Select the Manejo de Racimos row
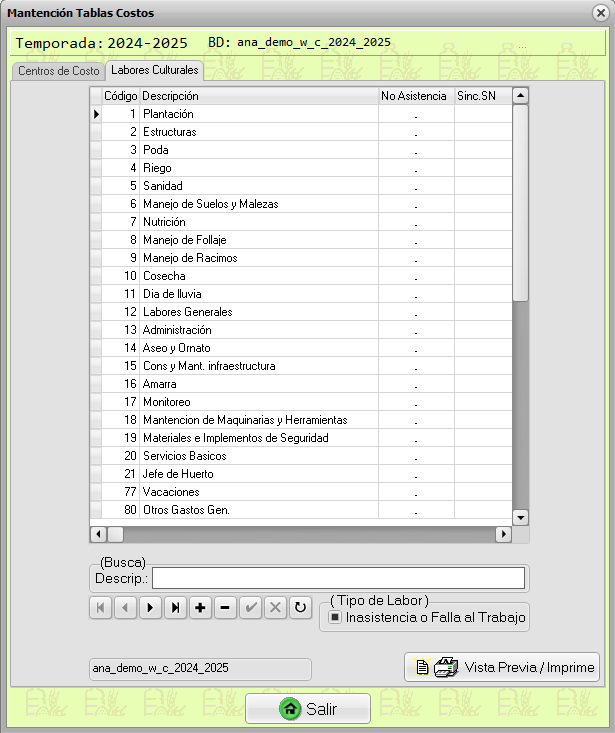Viewport: 615px width, 733px height. (301, 258)
